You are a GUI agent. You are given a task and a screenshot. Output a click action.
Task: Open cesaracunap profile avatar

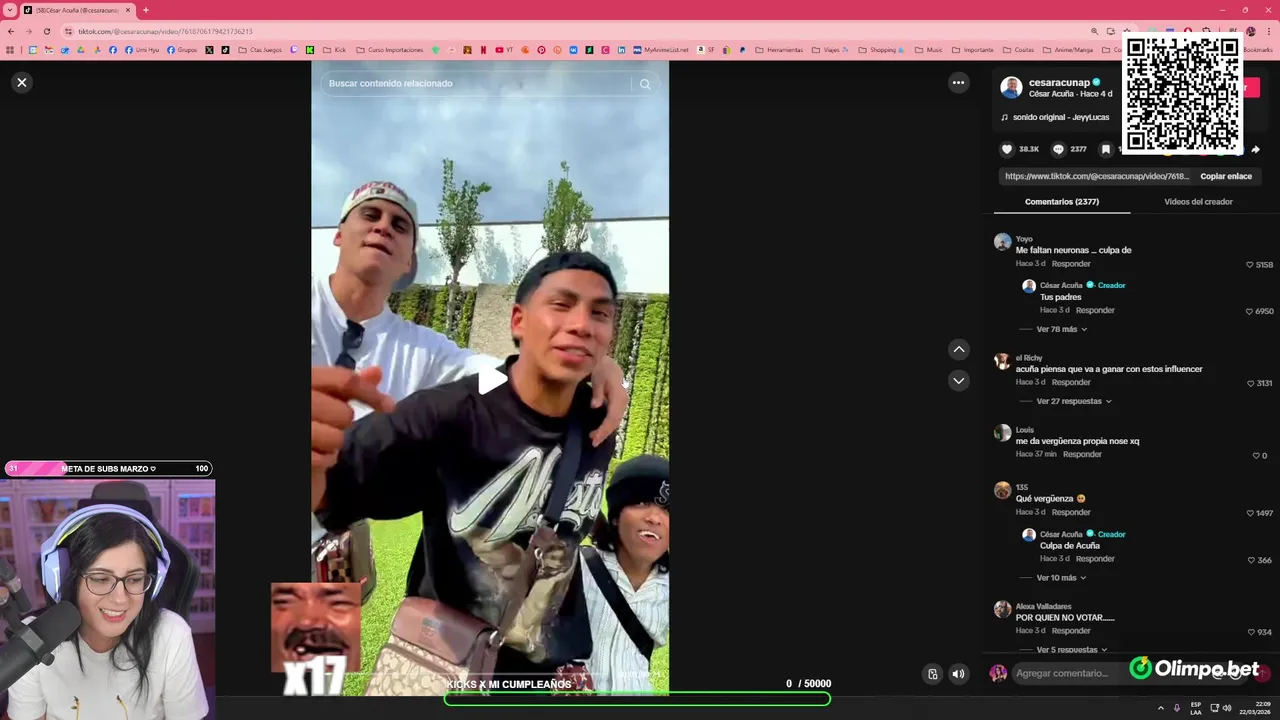1011,87
